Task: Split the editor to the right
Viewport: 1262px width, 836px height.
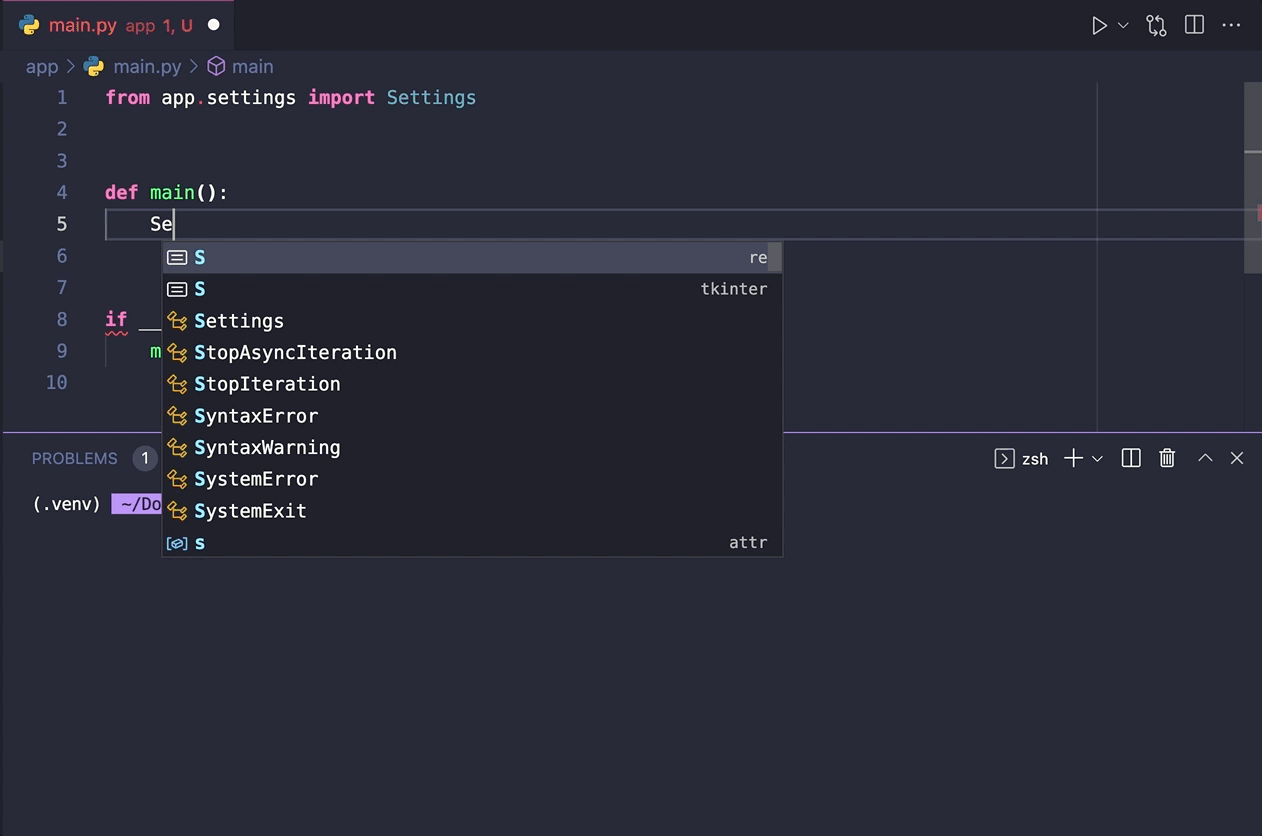Action: [1194, 25]
